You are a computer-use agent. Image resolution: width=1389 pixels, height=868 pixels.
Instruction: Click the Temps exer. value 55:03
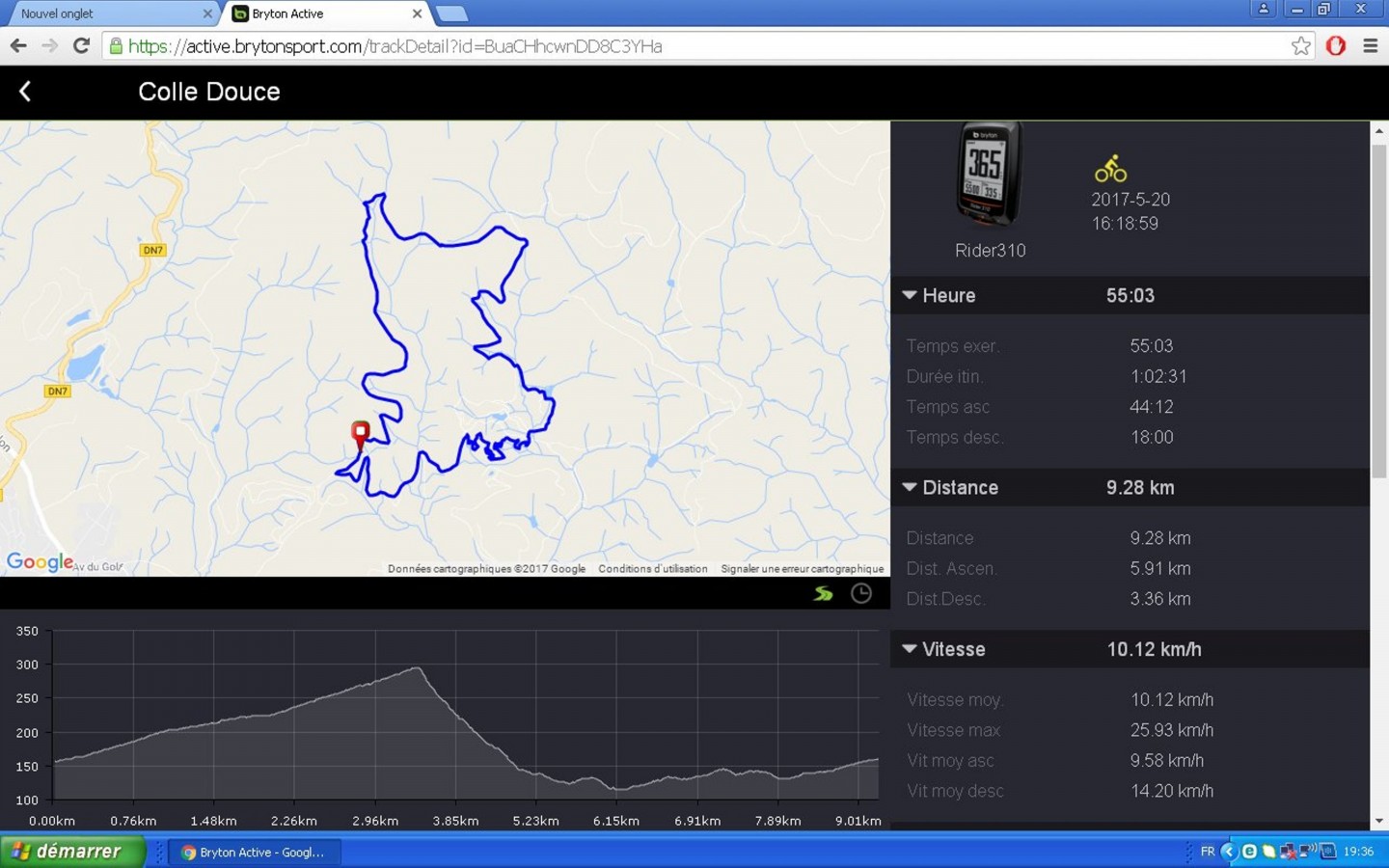pos(1152,346)
